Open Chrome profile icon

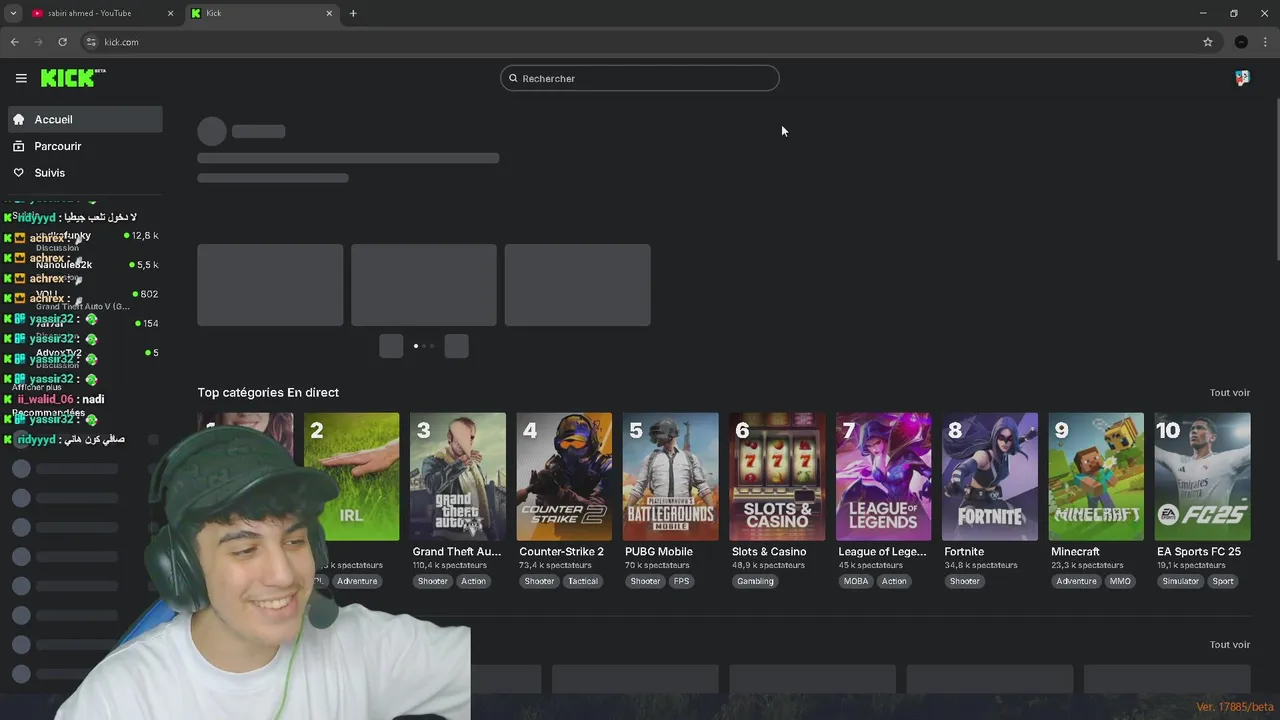click(1241, 42)
